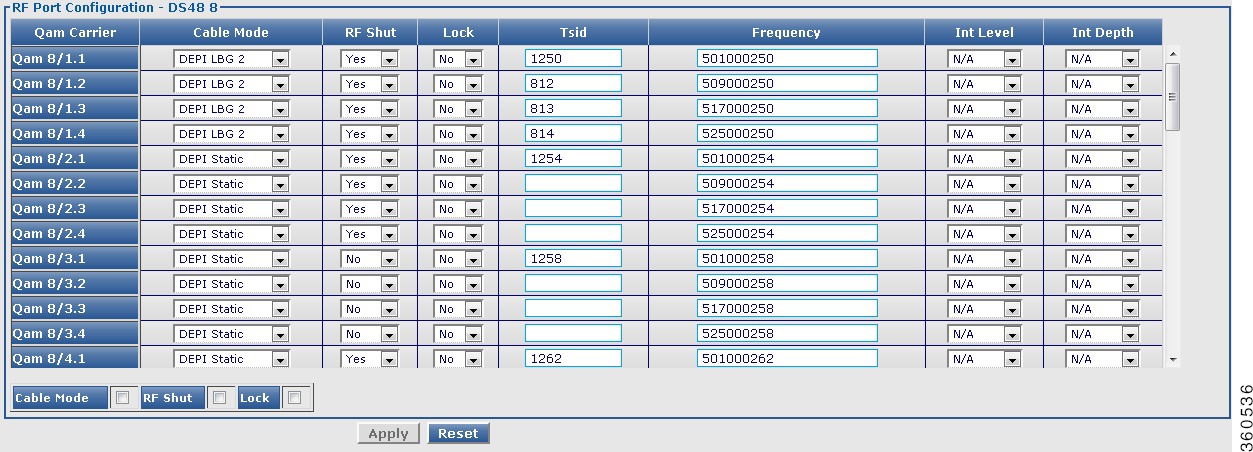The width and height of the screenshot is (1253, 452).
Task: Open Int Depth dropdown for Qam 8/1.4
Action: click(1102, 134)
